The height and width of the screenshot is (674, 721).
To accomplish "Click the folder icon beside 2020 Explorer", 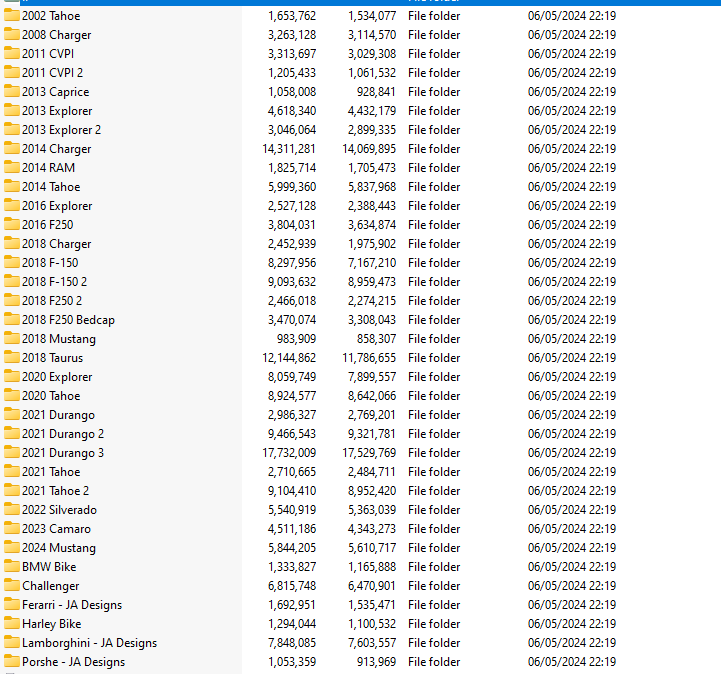I will (x=11, y=377).
